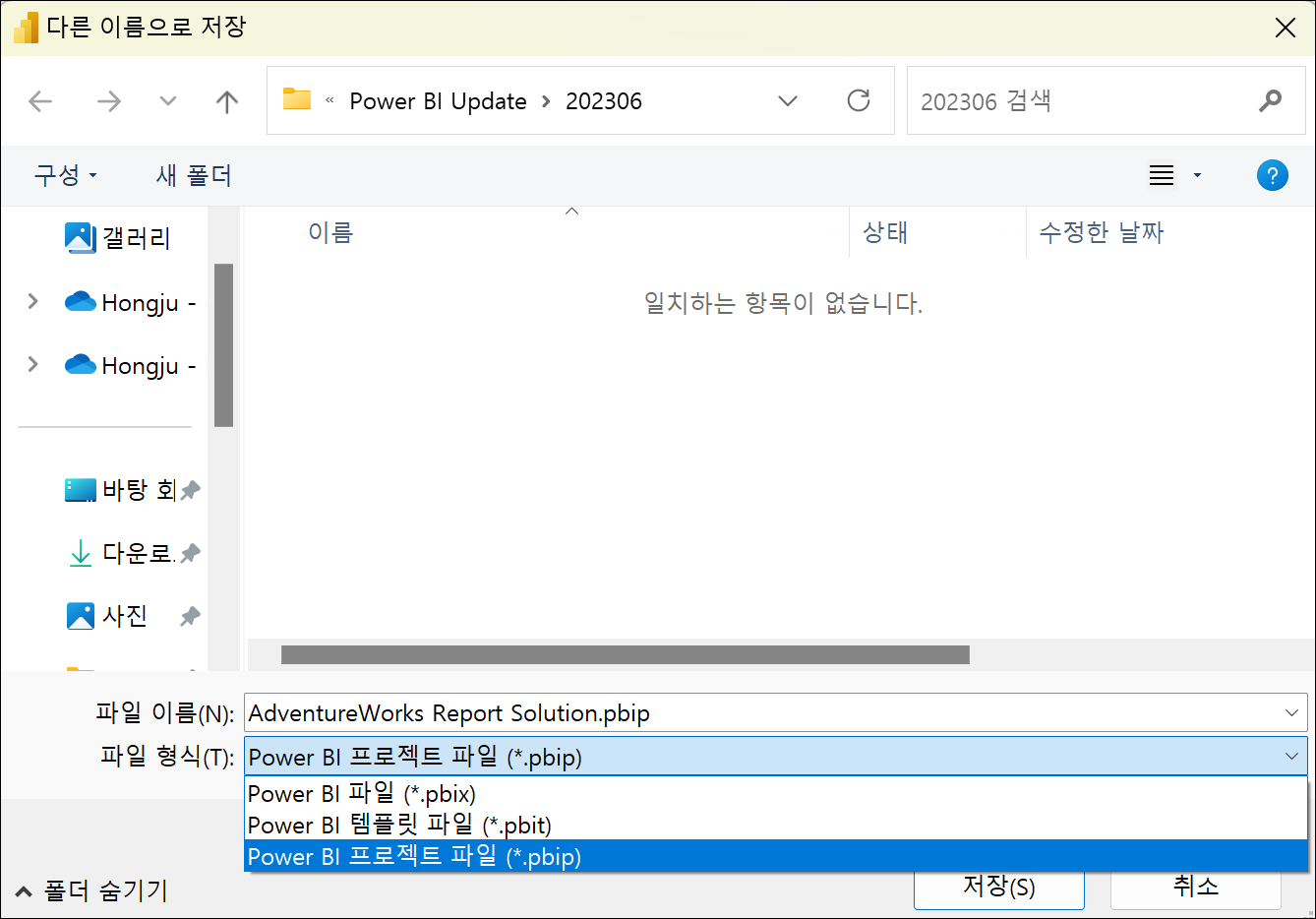1316x919 pixels.
Task: Click the horizontal scrollbar in file list
Action: tap(625, 655)
